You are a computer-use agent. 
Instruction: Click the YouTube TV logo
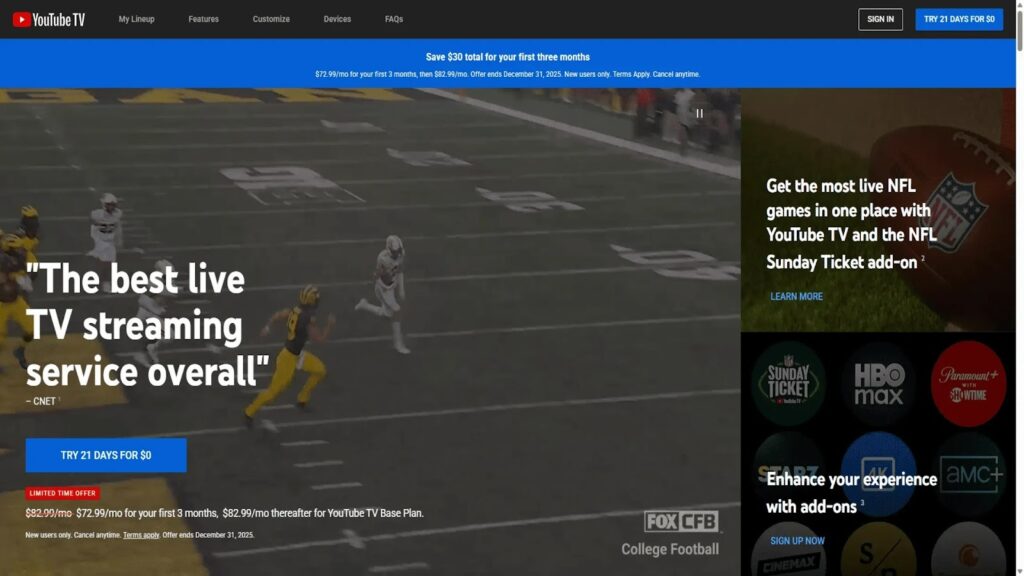[48, 19]
